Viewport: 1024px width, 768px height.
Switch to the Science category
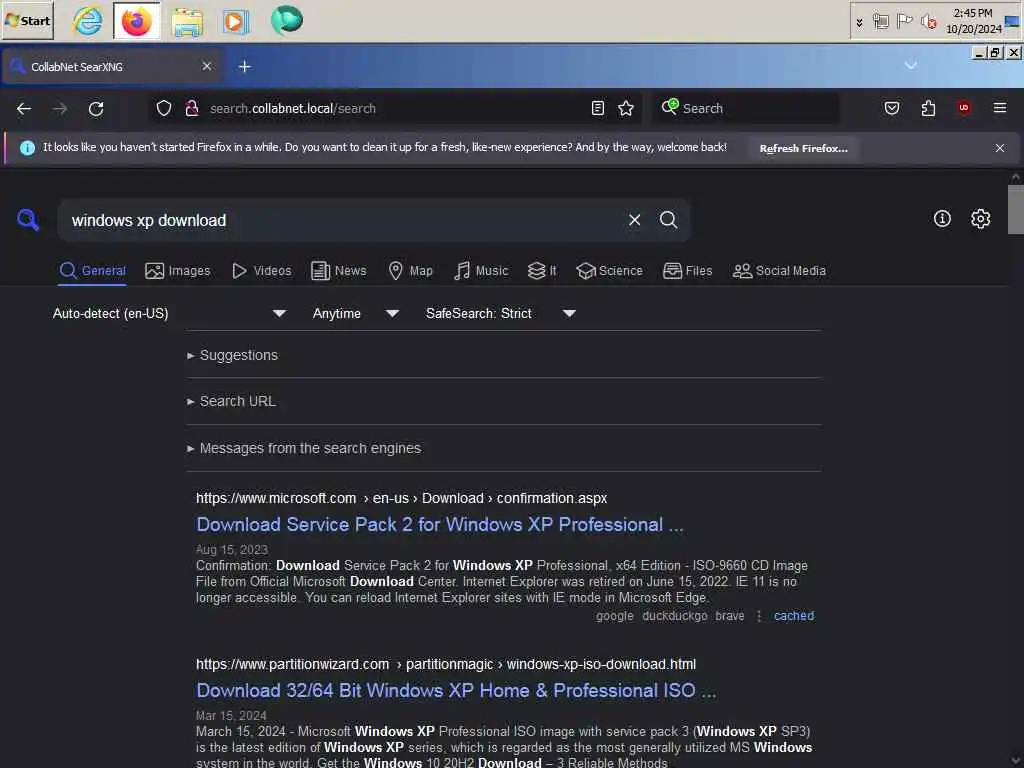click(x=609, y=270)
